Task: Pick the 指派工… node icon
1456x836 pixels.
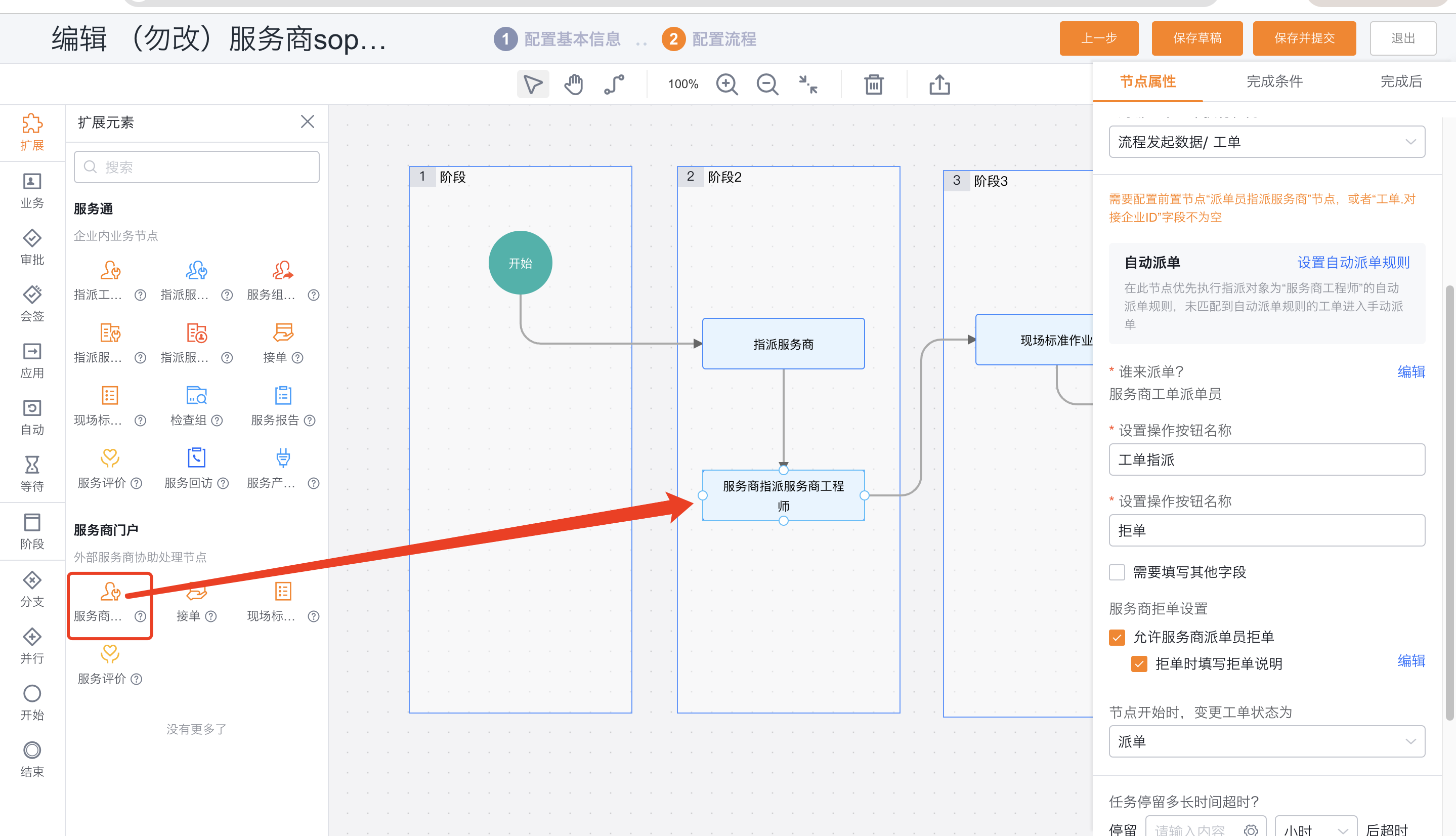Action: pos(110,270)
